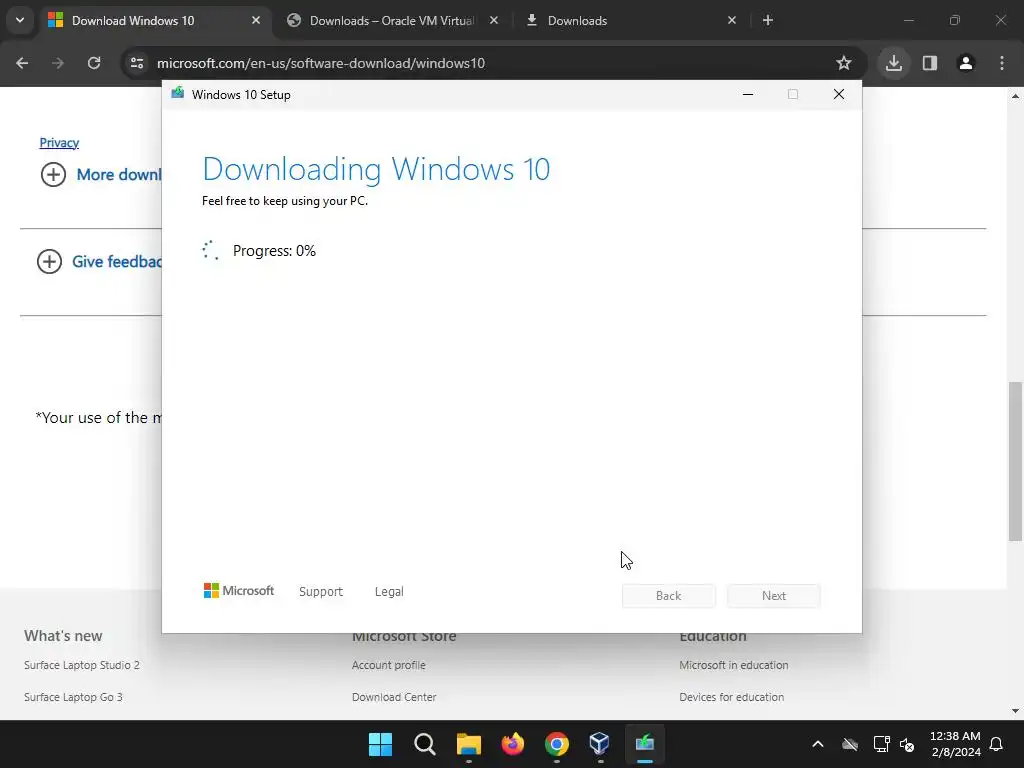
Task: Click the Windows 10 Setup title icon
Action: (x=178, y=94)
